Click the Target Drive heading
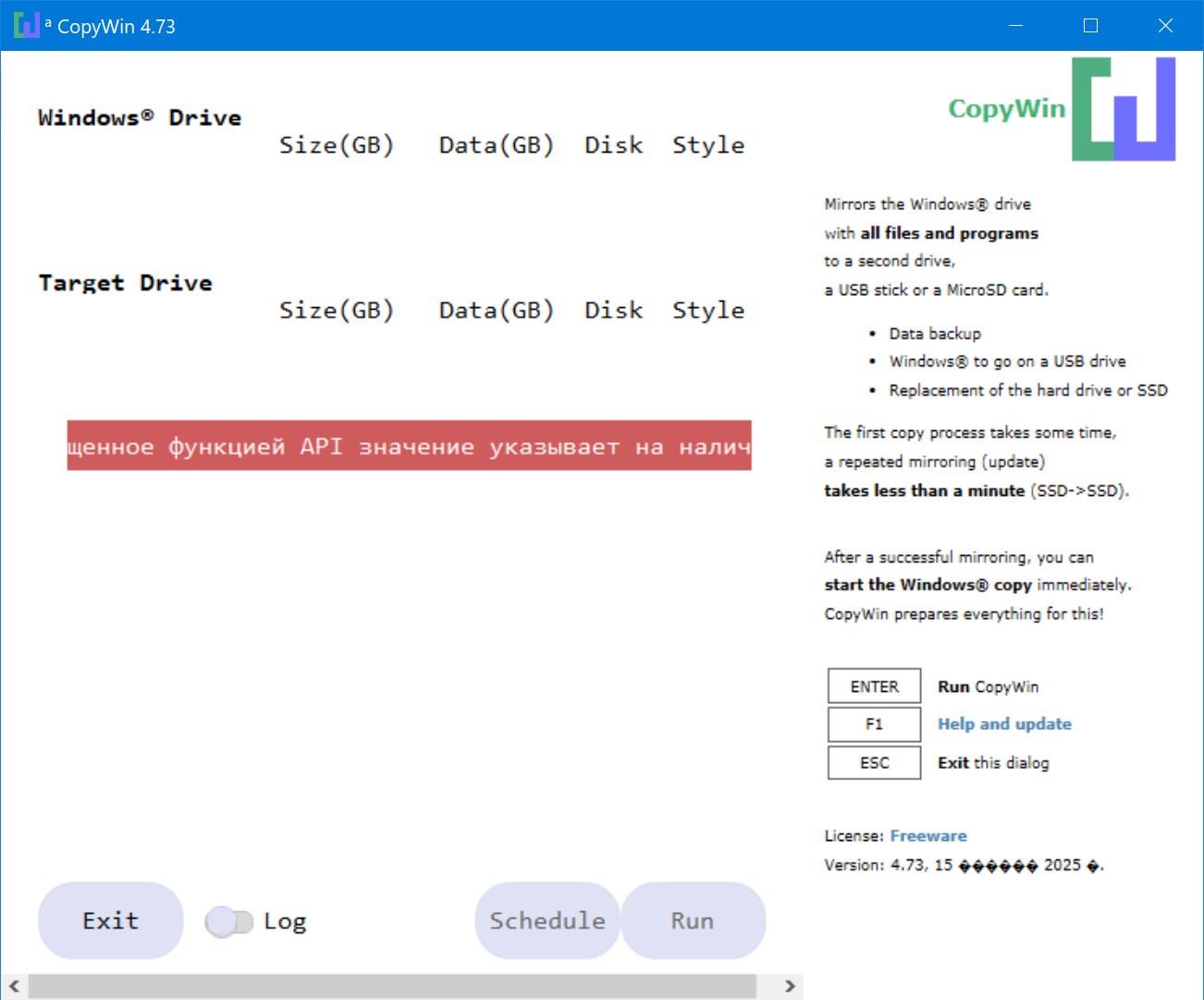The width and height of the screenshot is (1204, 1000). (125, 283)
